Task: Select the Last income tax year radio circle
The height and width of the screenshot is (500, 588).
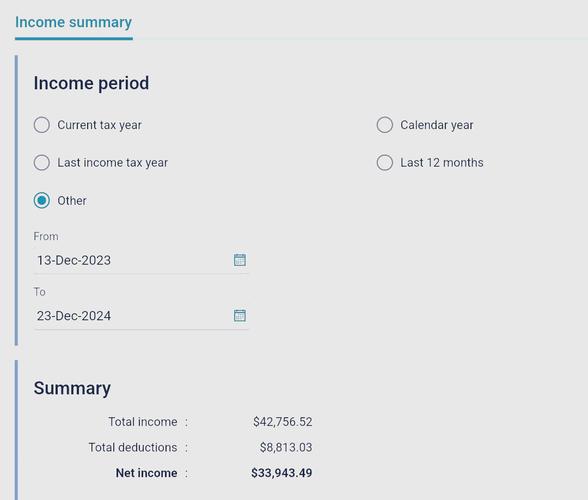Action: [x=42, y=163]
